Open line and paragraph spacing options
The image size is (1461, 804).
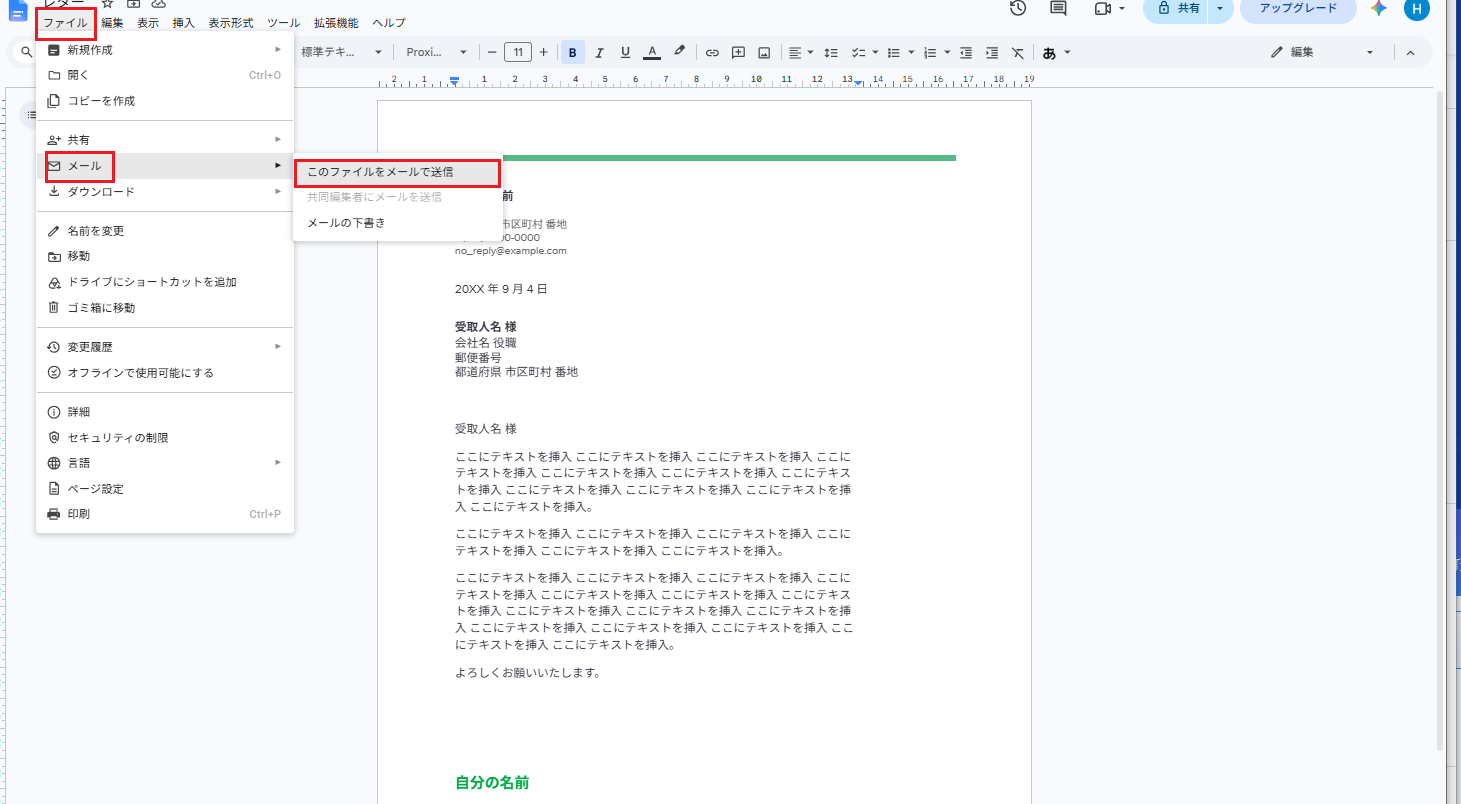pyautogui.click(x=830, y=52)
